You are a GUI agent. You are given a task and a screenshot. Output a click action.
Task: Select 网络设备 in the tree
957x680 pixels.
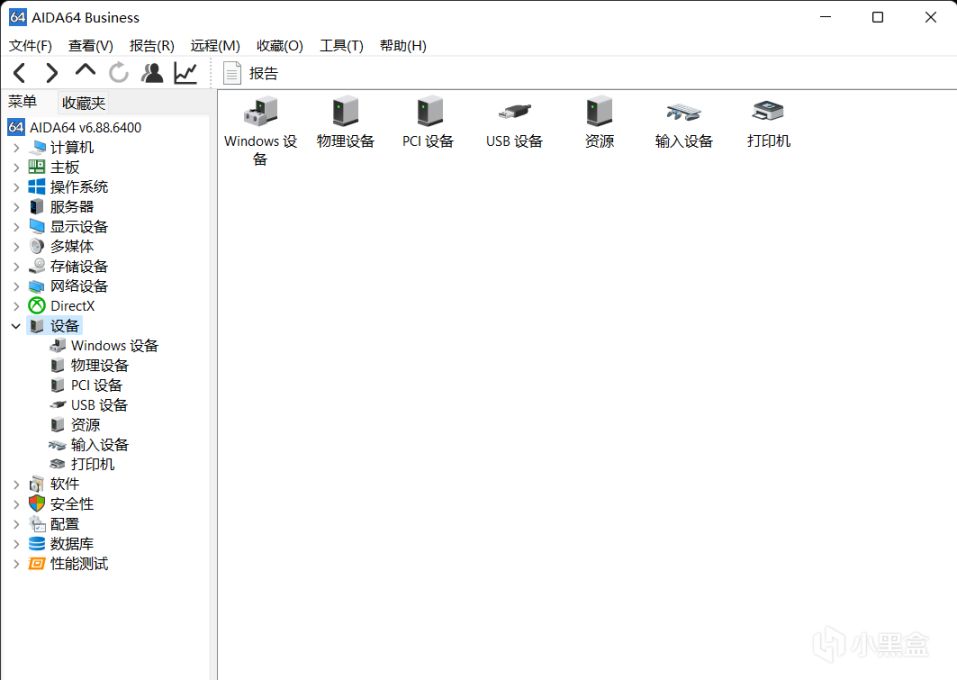(x=79, y=286)
